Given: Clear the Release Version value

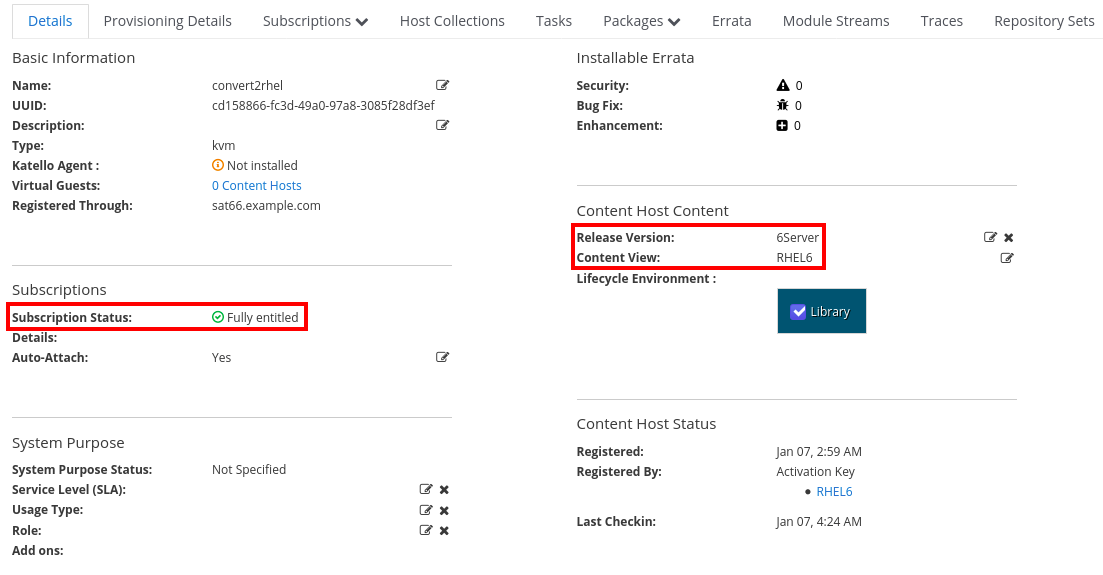Looking at the screenshot, I should (x=1009, y=238).
